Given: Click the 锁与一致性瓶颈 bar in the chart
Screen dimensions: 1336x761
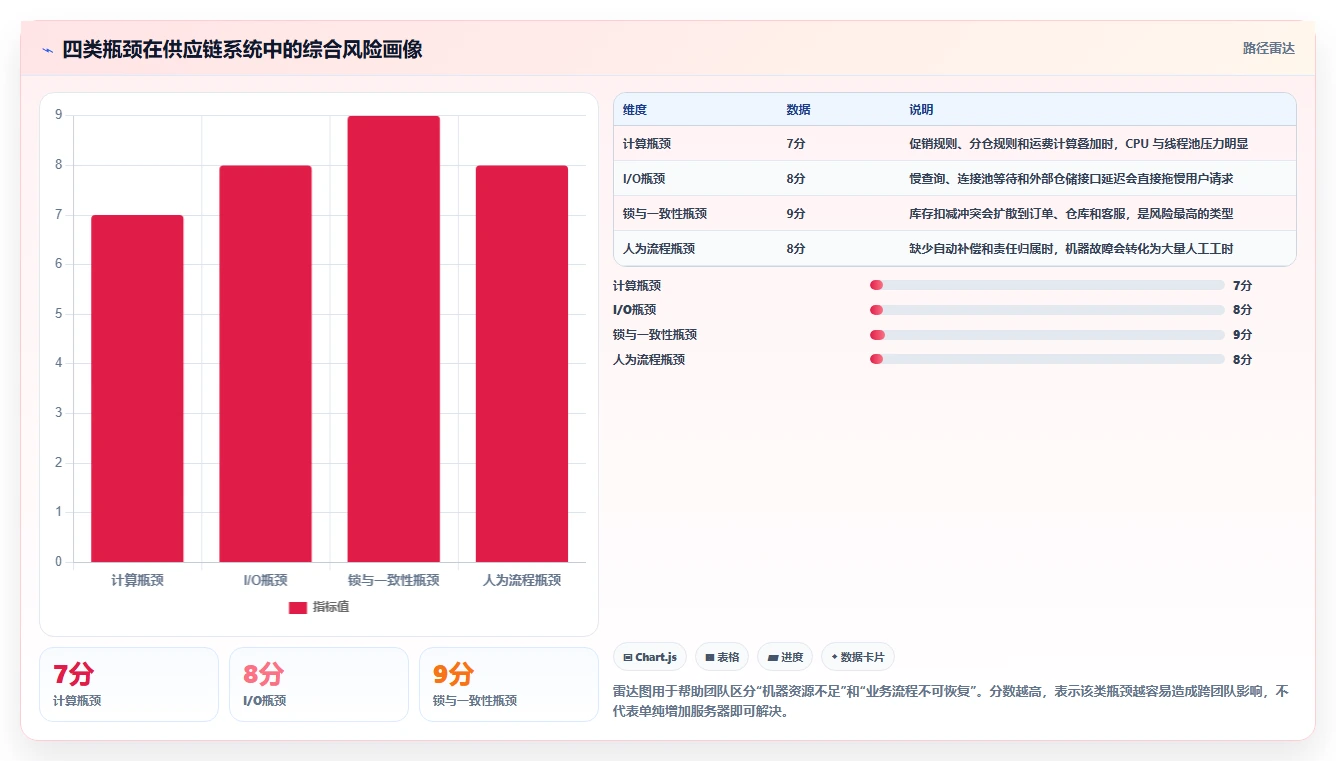Looking at the screenshot, I should pos(394,339).
